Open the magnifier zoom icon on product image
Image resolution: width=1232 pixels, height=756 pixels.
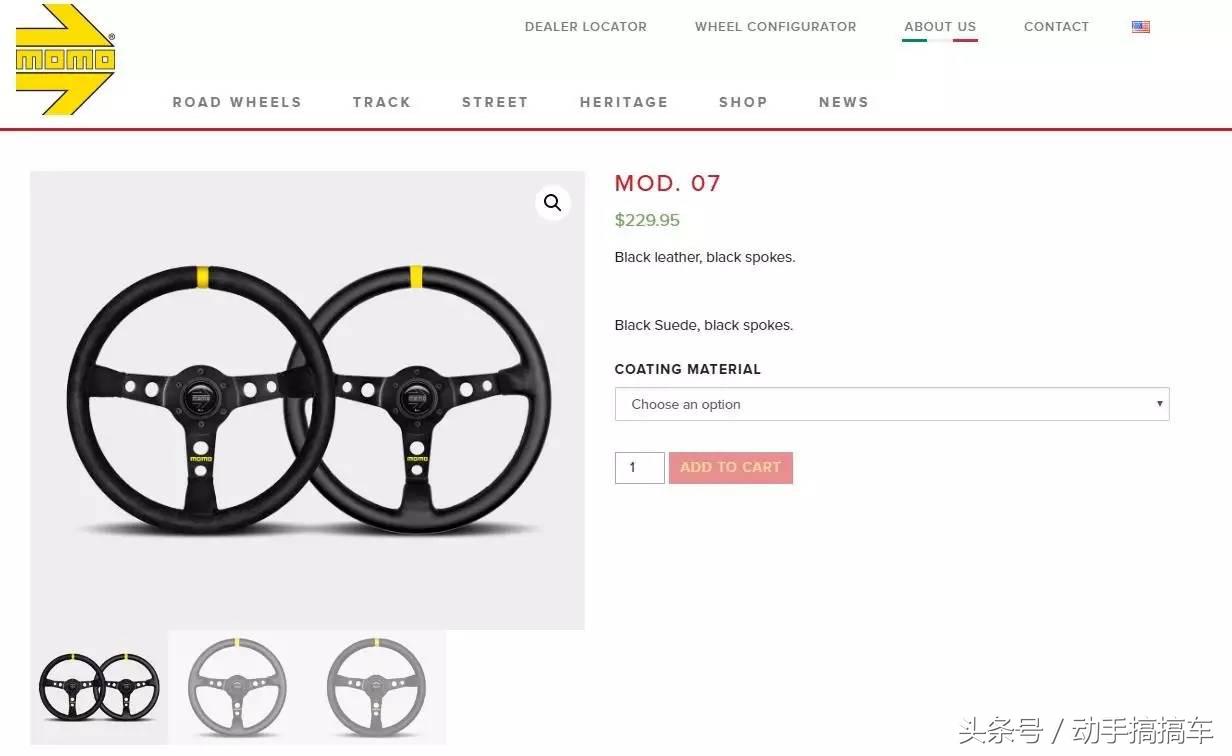(x=553, y=203)
